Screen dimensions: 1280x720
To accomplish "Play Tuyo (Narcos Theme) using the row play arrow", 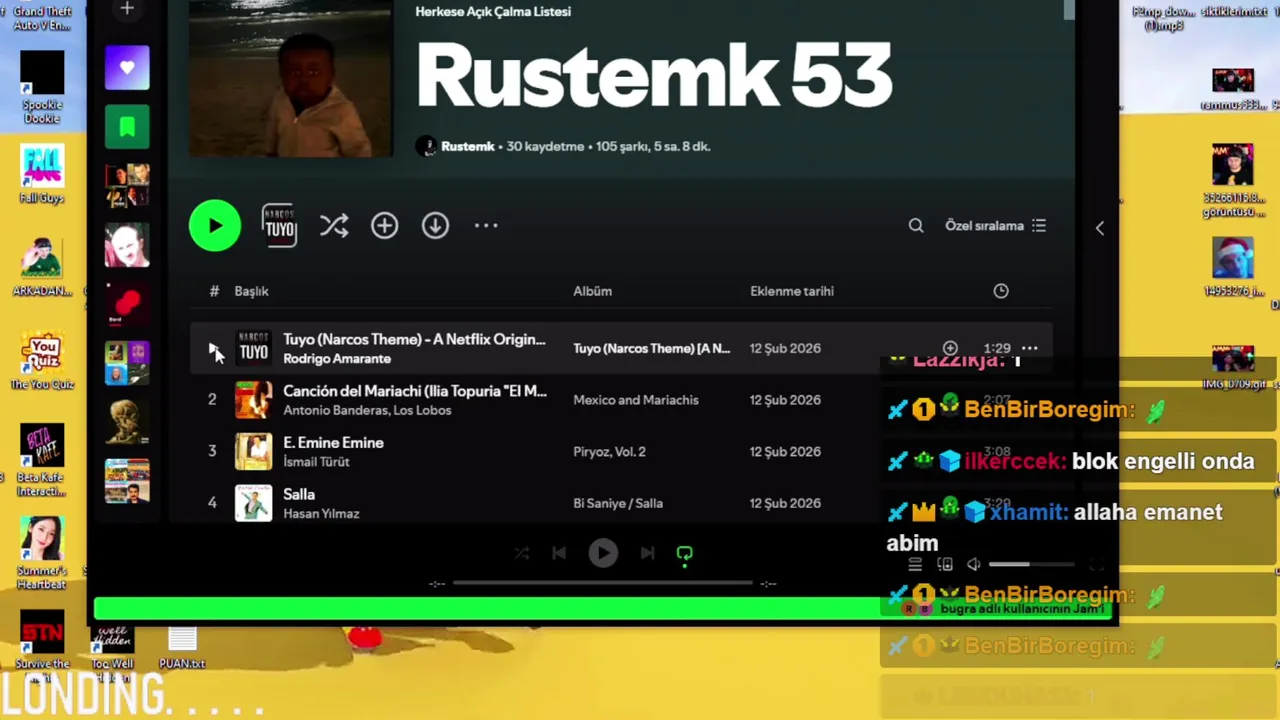I will pos(213,349).
